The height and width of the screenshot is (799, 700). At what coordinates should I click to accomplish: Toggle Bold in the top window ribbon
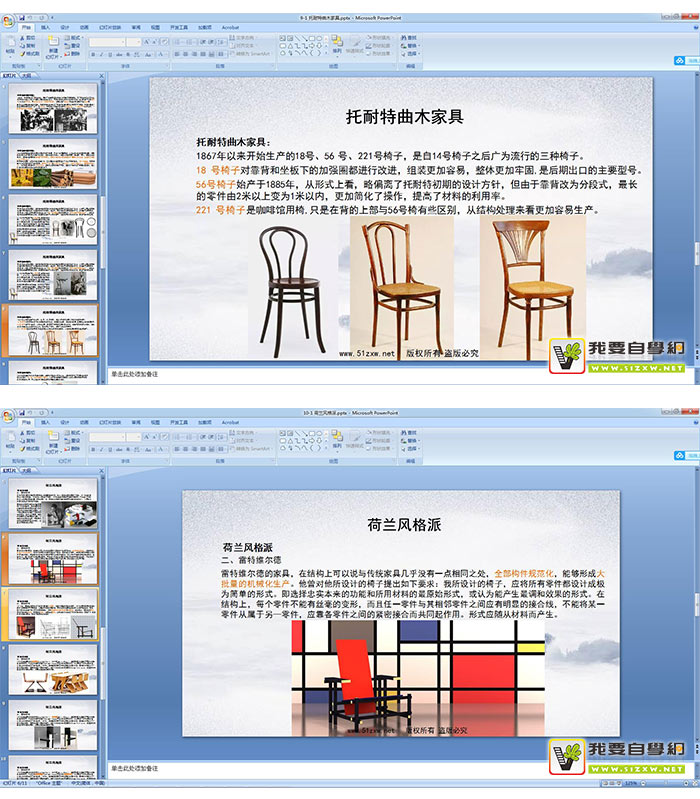pyautogui.click(x=93, y=54)
